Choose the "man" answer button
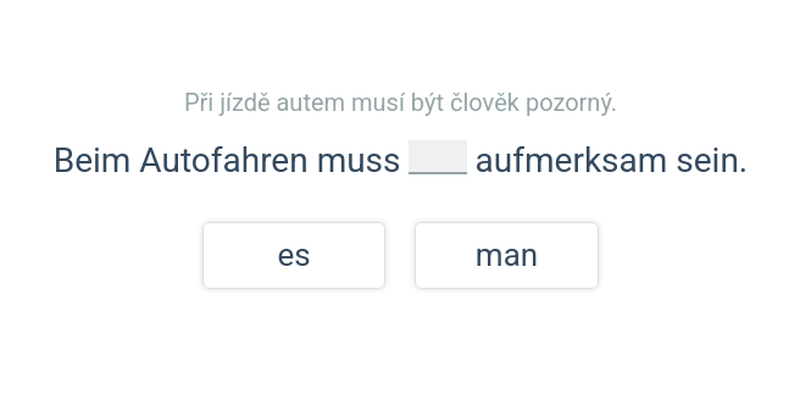 506,256
